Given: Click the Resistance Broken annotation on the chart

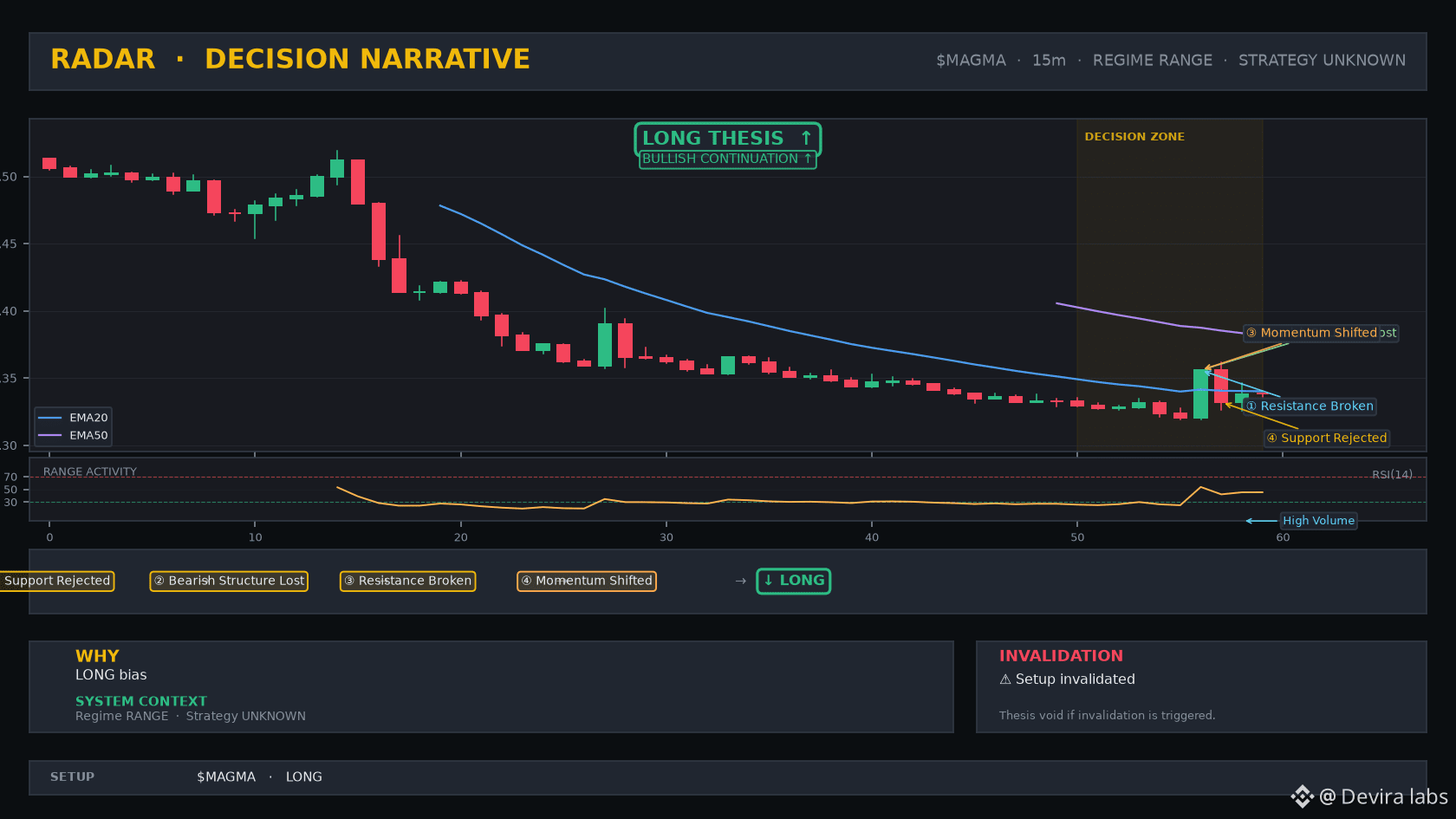Looking at the screenshot, I should (1310, 406).
